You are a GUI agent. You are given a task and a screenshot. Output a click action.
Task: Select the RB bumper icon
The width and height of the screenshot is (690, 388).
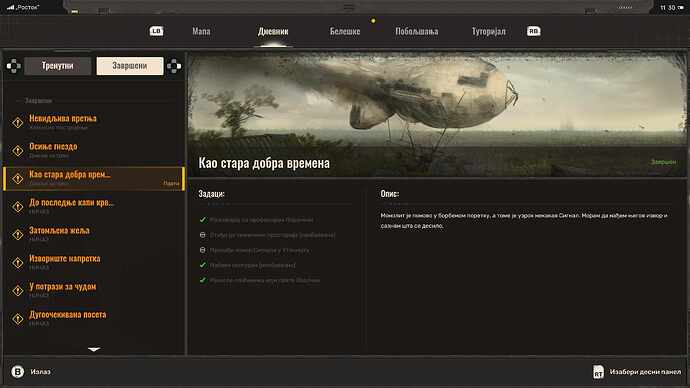tap(533, 31)
